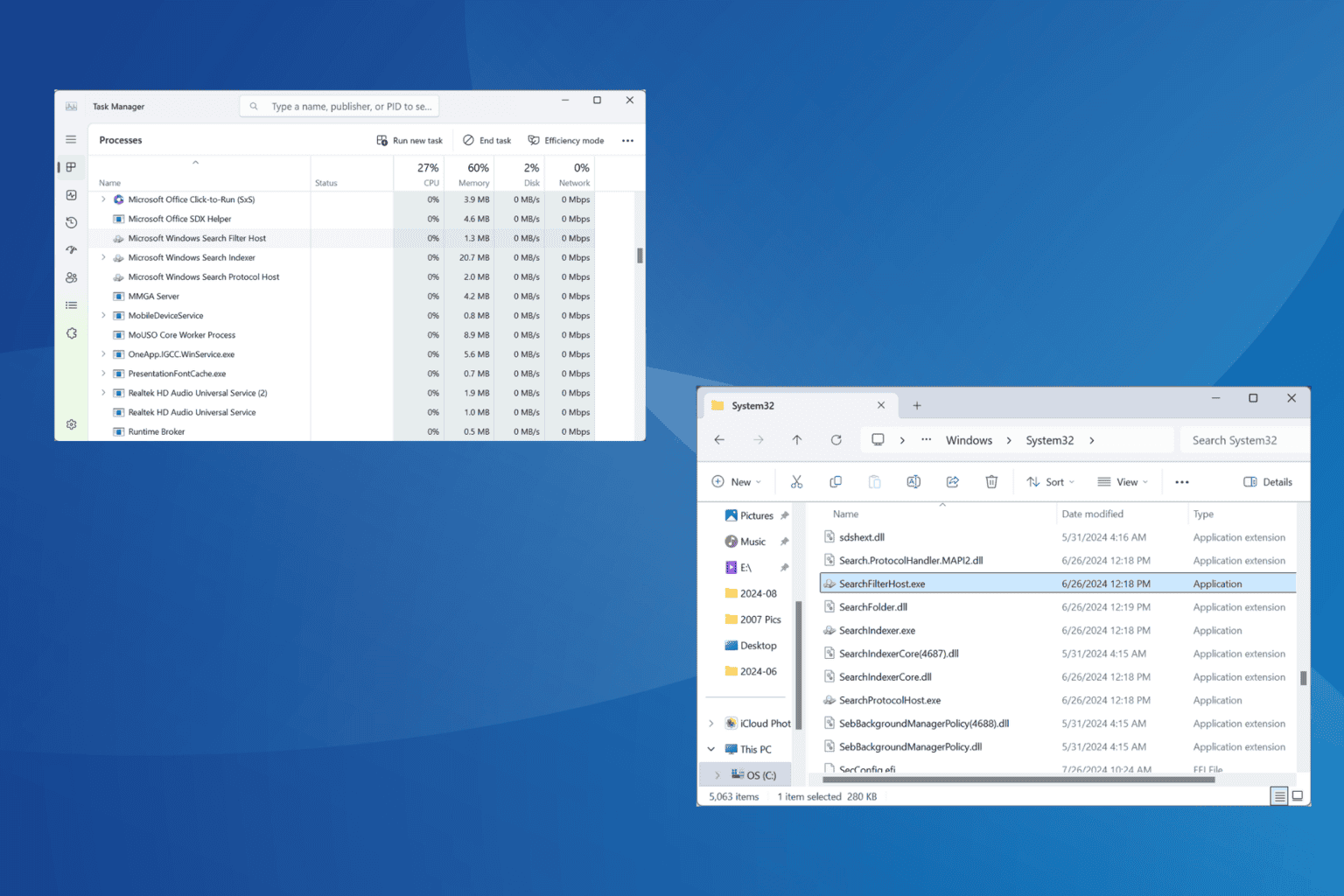Close the System32 Explorer tab
The height and width of the screenshot is (896, 1344).
pyautogui.click(x=881, y=405)
